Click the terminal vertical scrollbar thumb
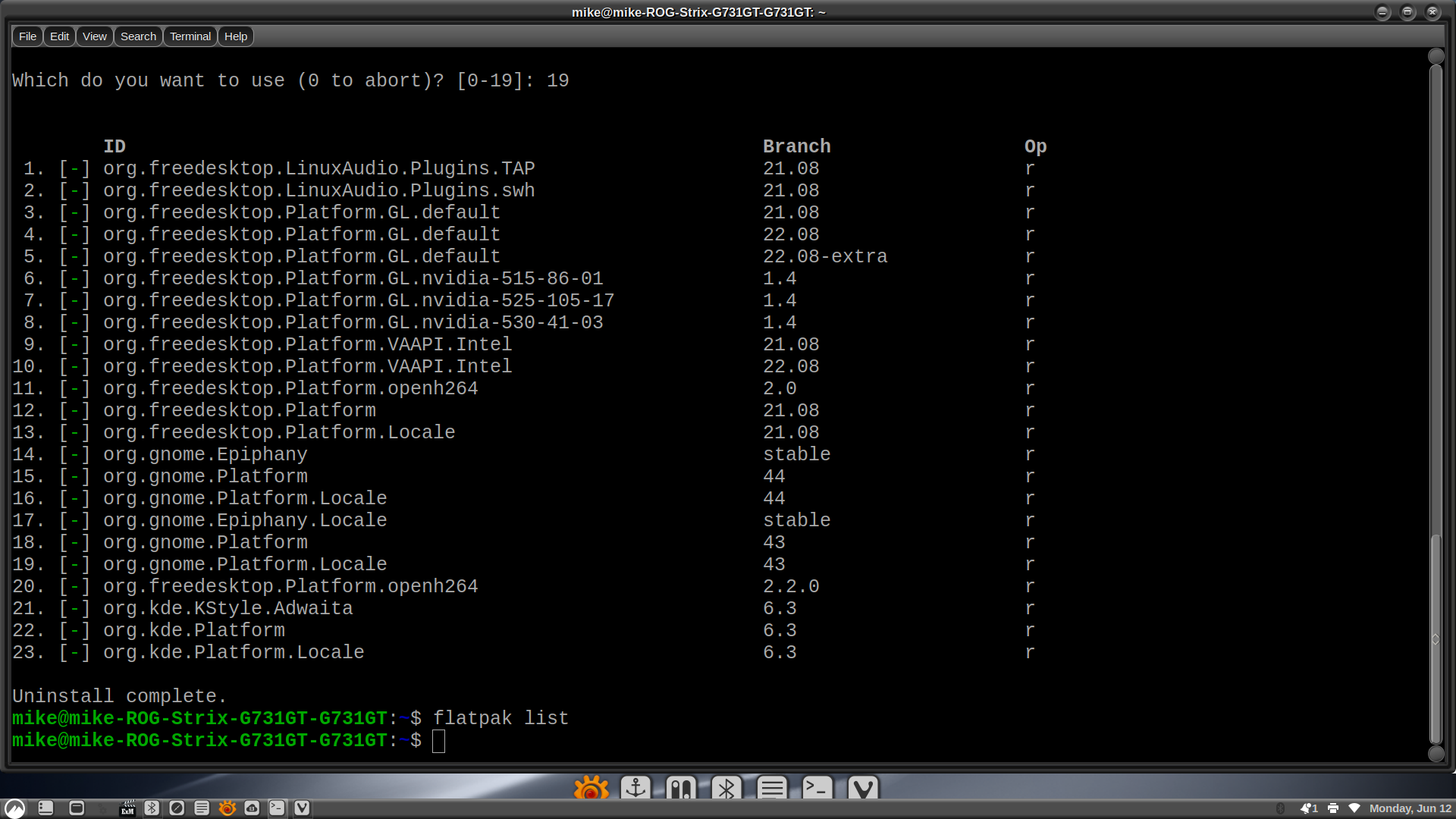This screenshot has height=819, width=1456. coord(1436,639)
